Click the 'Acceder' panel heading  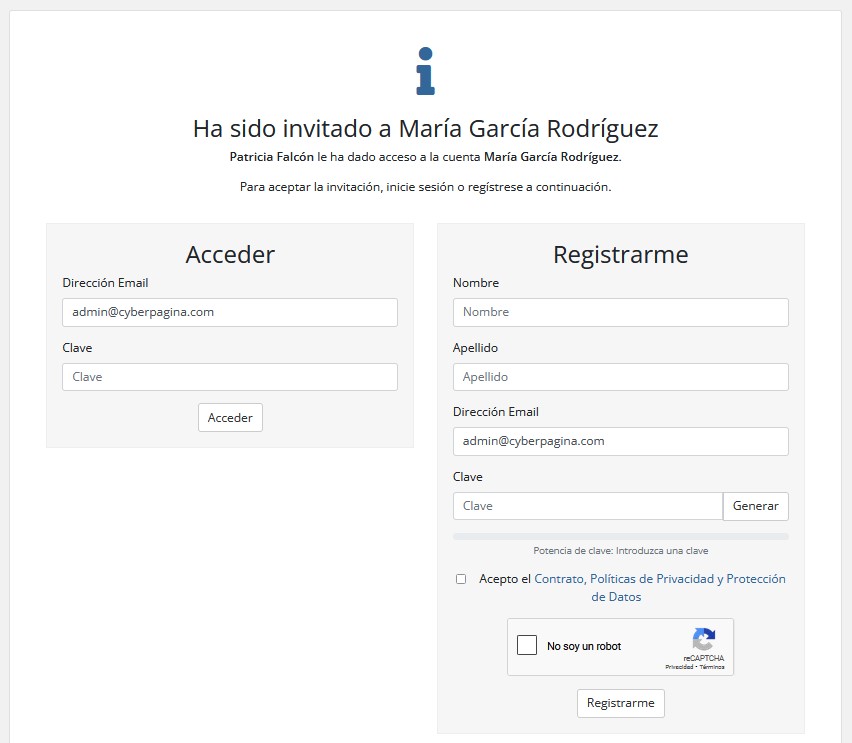click(x=230, y=254)
